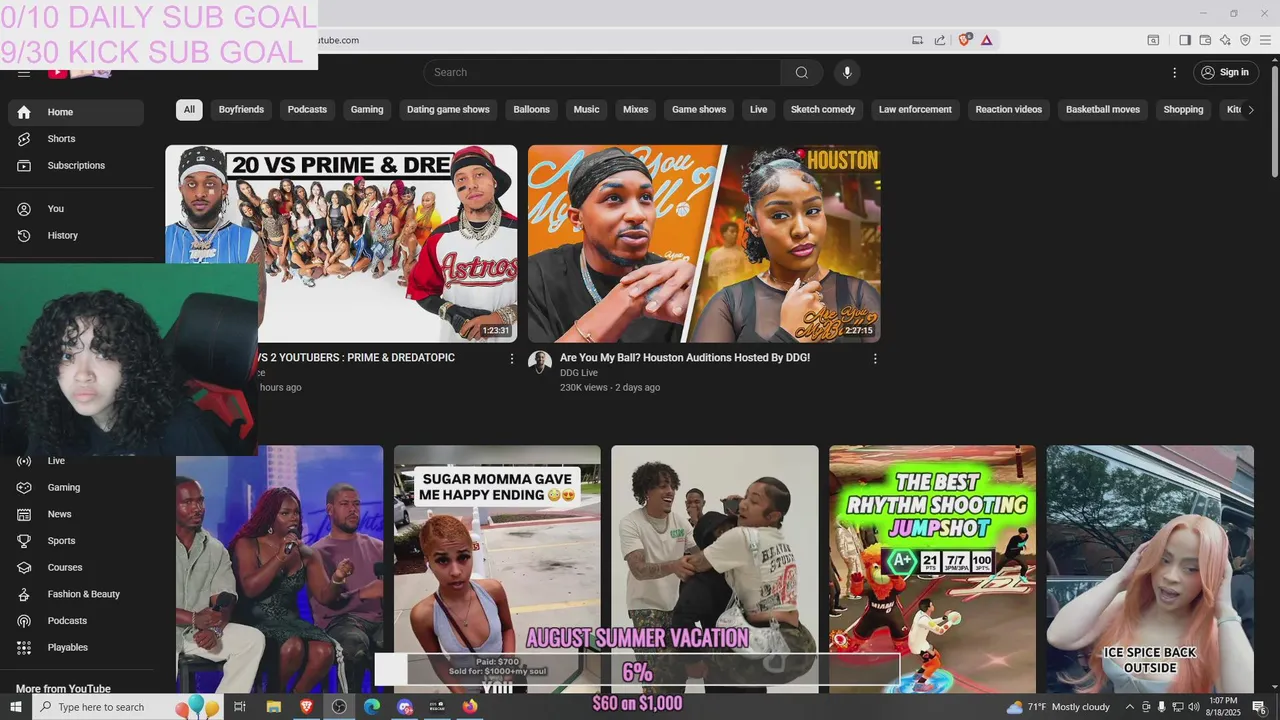Open the weather widget showing 71°F
The height and width of the screenshot is (720, 1280).
pos(1058,707)
